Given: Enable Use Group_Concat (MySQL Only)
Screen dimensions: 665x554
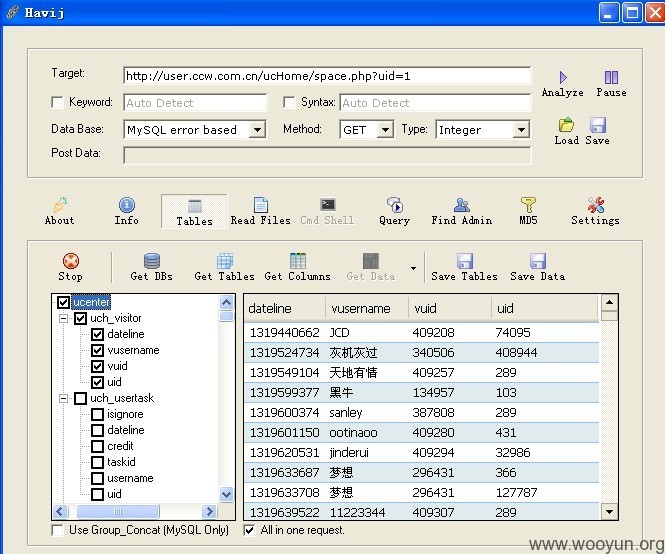Looking at the screenshot, I should [57, 530].
